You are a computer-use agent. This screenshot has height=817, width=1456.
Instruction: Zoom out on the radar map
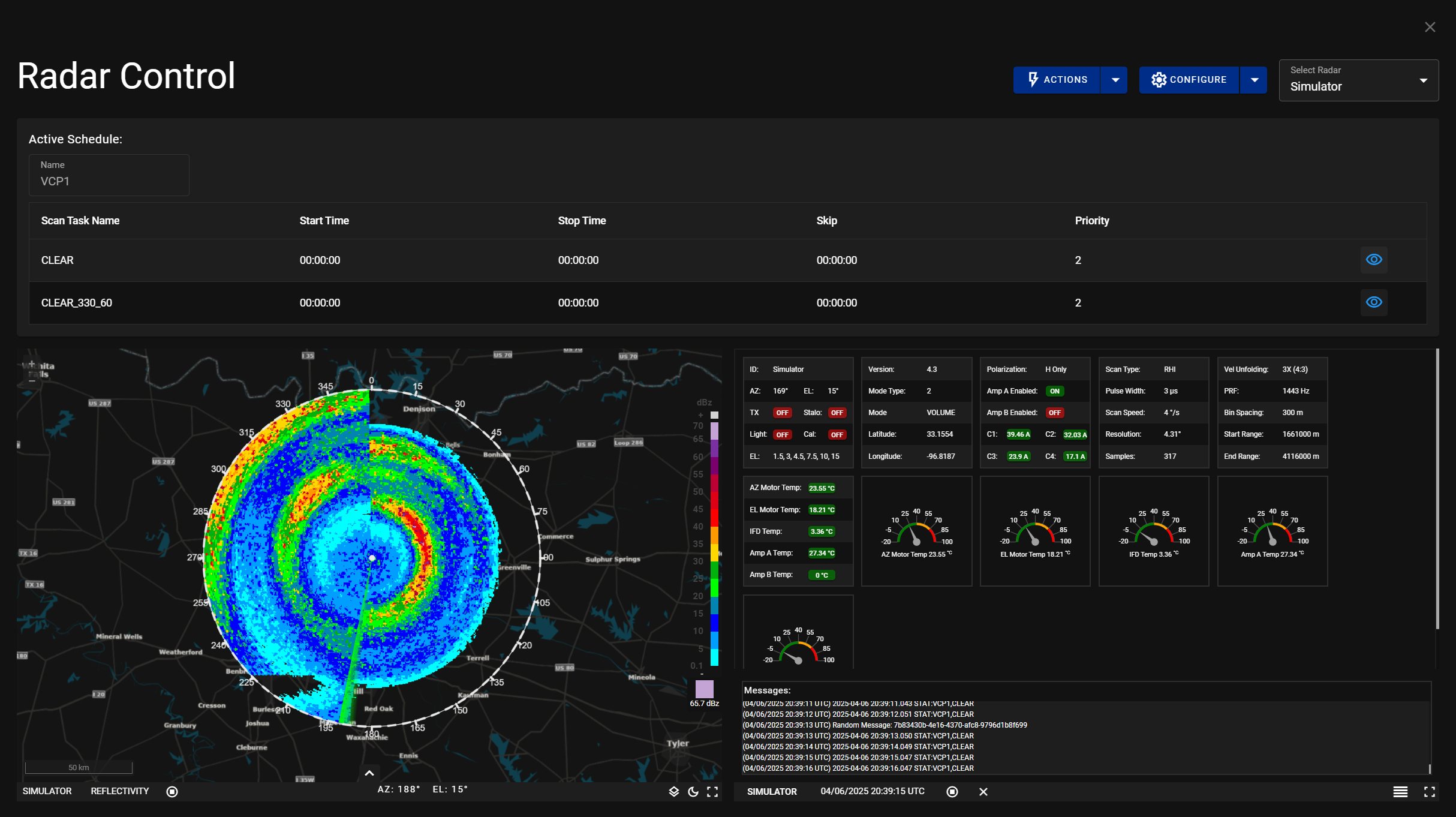[x=32, y=380]
